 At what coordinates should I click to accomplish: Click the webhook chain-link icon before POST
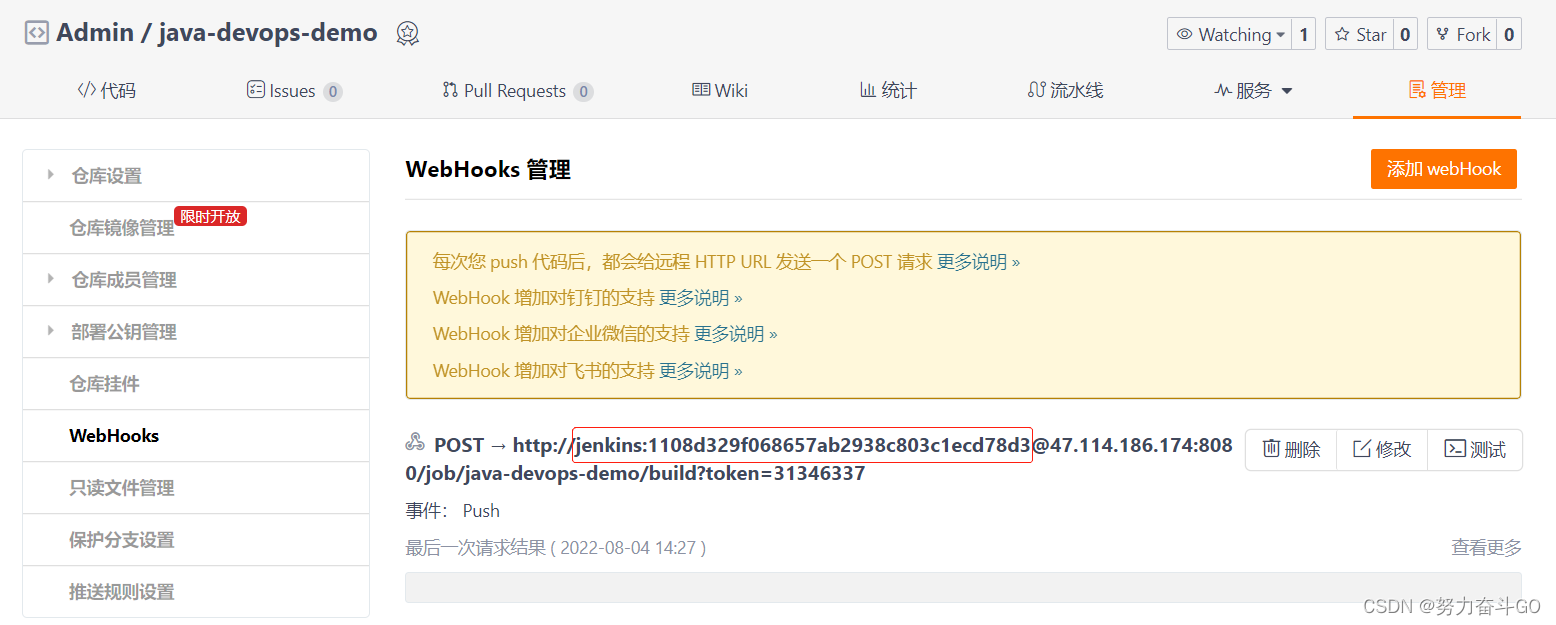[414, 443]
